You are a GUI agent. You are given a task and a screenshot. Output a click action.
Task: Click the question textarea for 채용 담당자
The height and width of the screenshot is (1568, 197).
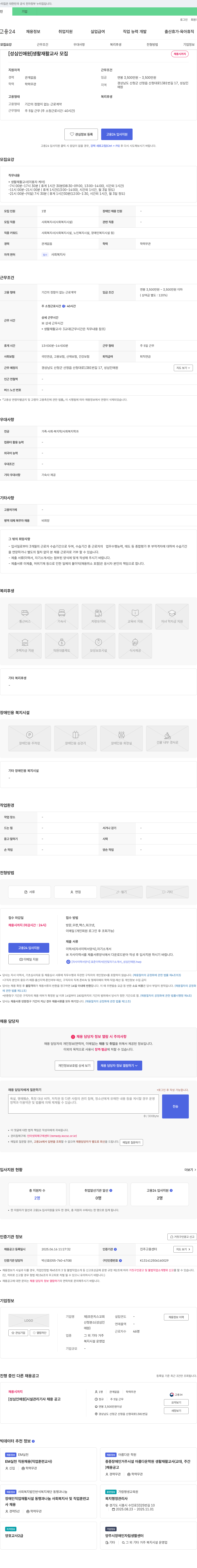84,1104
